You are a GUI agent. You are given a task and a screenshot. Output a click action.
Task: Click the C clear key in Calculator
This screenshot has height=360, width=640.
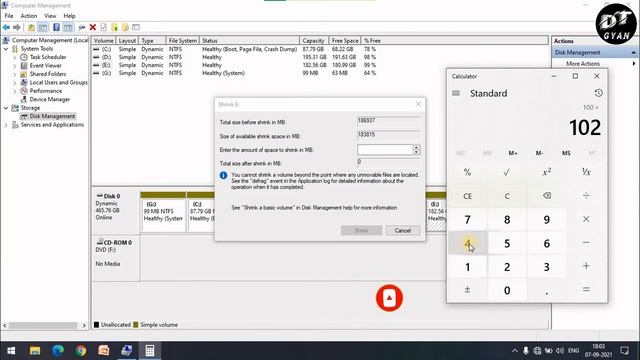507,196
